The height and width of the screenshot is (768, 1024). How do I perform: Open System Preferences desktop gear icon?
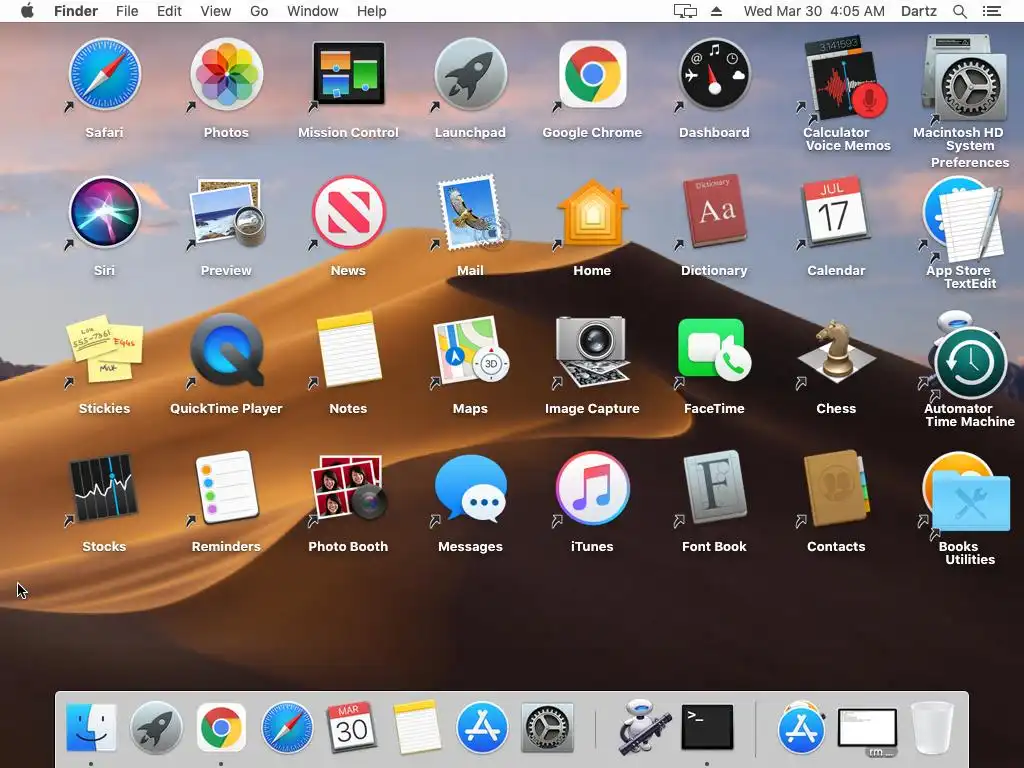click(971, 88)
